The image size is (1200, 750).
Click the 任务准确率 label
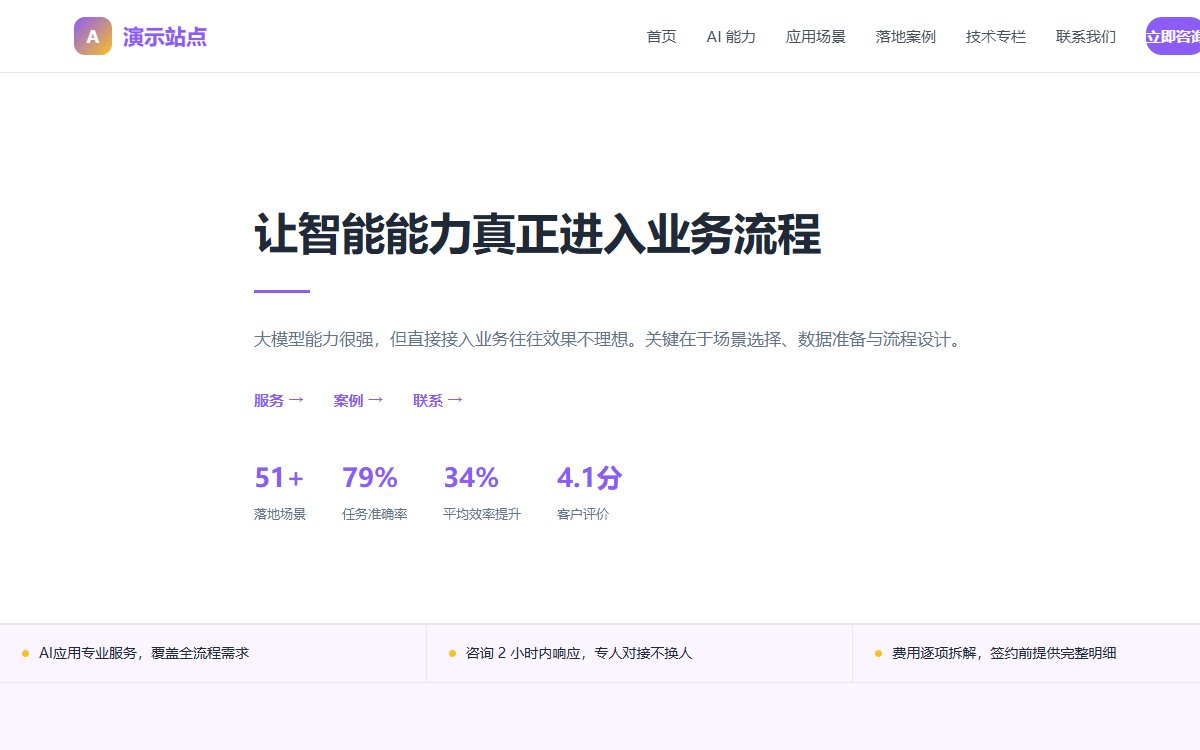374,514
